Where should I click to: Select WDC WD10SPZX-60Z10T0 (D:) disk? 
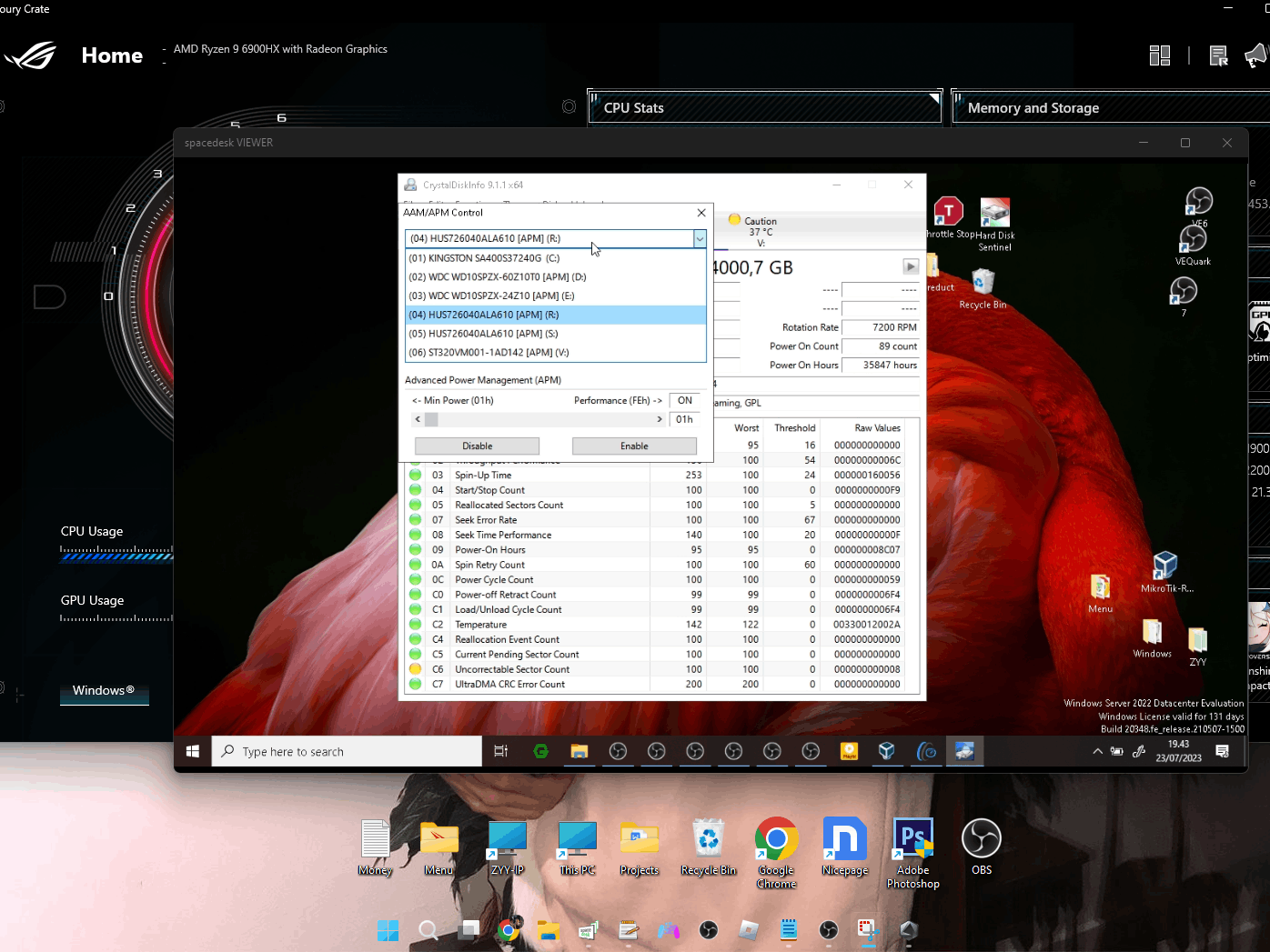(x=555, y=276)
